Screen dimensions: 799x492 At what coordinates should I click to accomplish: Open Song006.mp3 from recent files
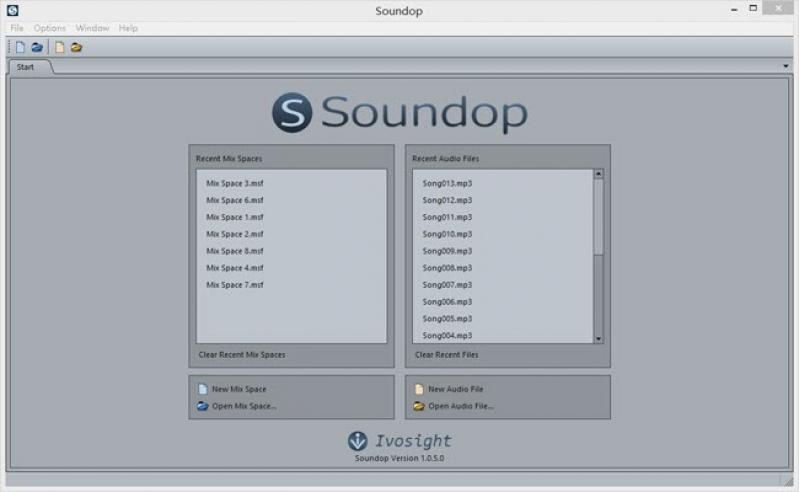(447, 302)
